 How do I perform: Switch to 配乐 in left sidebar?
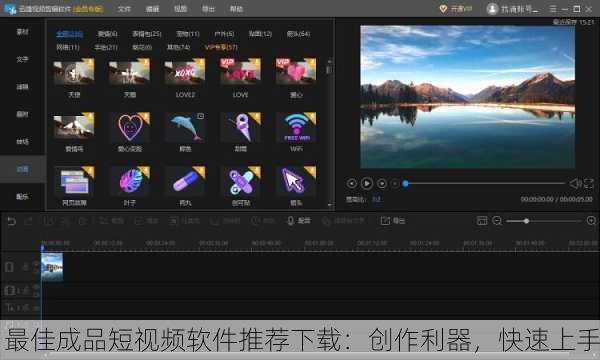[x=23, y=197]
